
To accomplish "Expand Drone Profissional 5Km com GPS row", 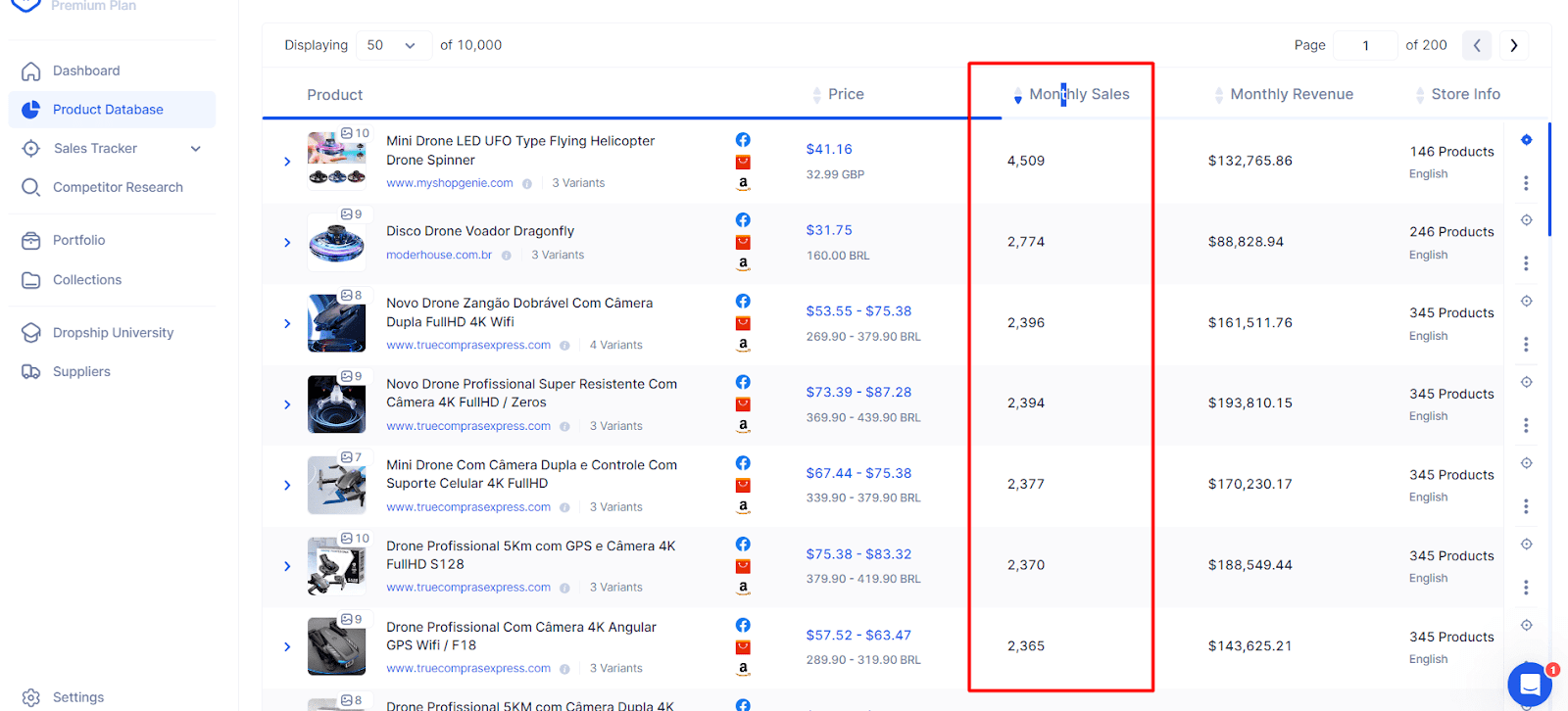I will point(287,566).
